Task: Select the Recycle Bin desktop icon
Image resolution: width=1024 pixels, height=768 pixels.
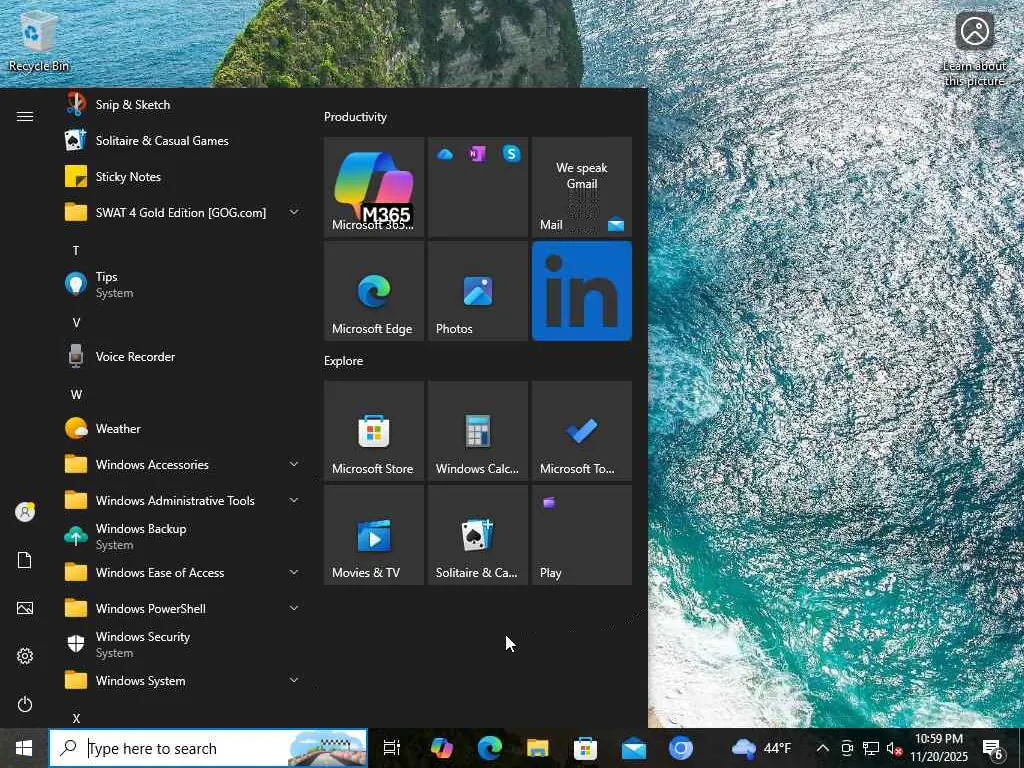Action: [x=39, y=41]
